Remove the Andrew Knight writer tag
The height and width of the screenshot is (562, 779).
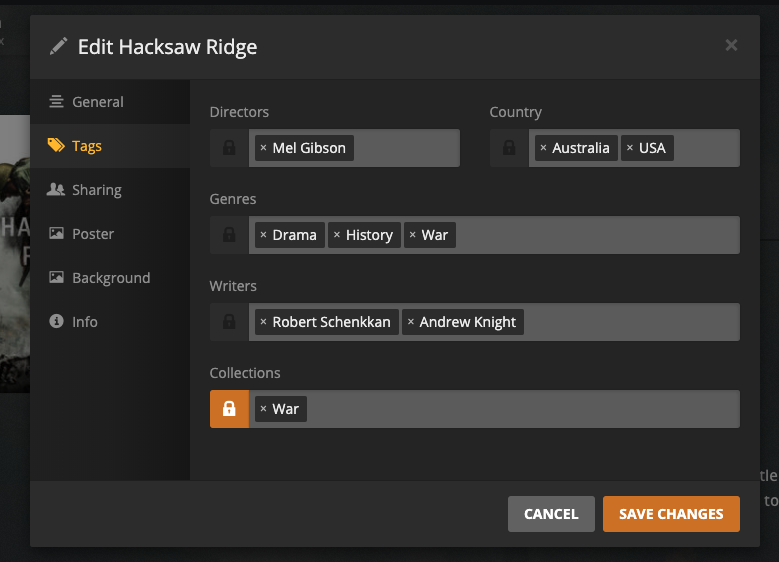411,322
